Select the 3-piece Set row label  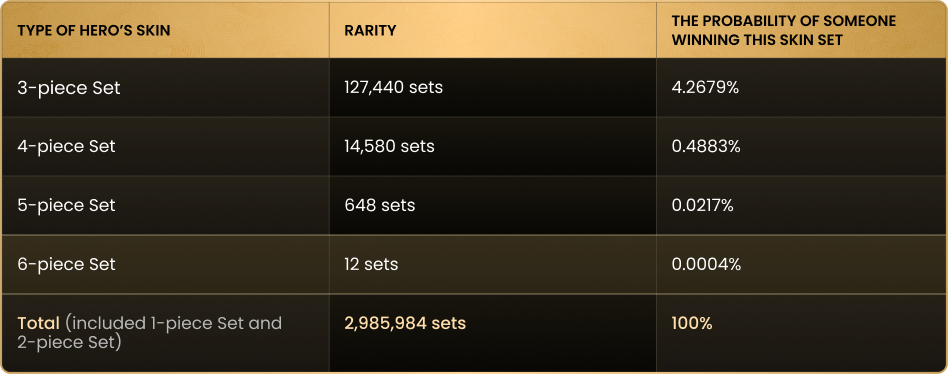tap(69, 88)
